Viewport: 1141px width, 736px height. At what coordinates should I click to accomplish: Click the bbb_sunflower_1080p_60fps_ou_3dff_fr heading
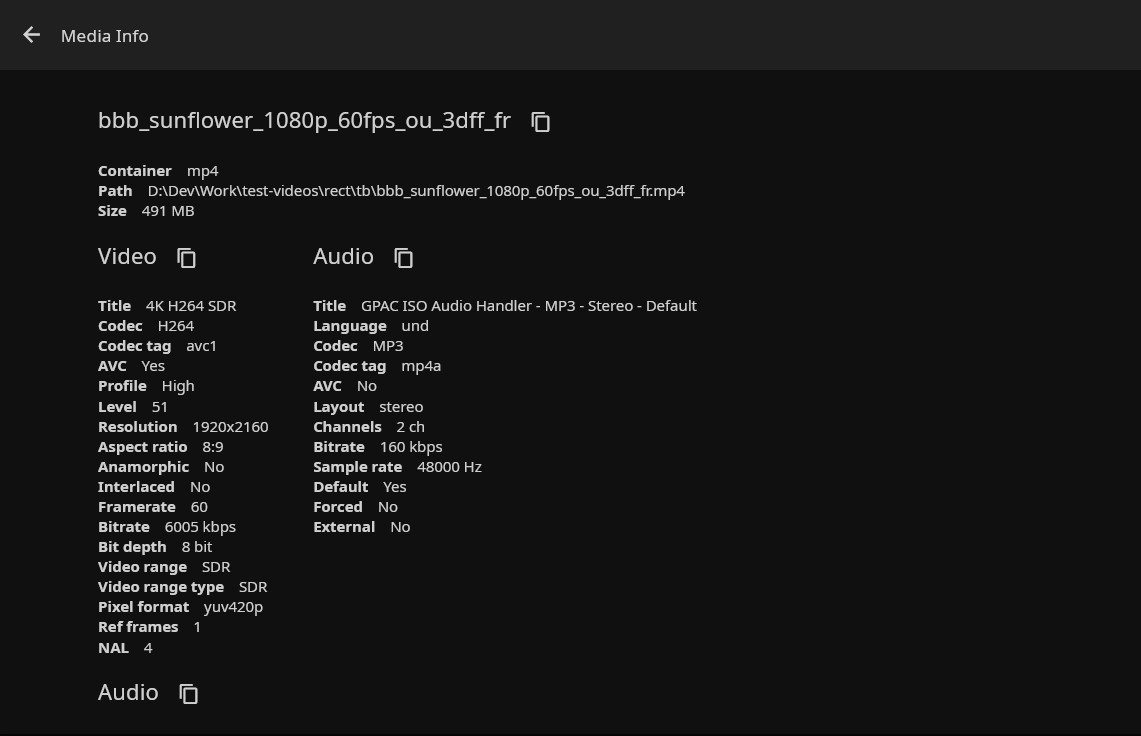point(304,121)
